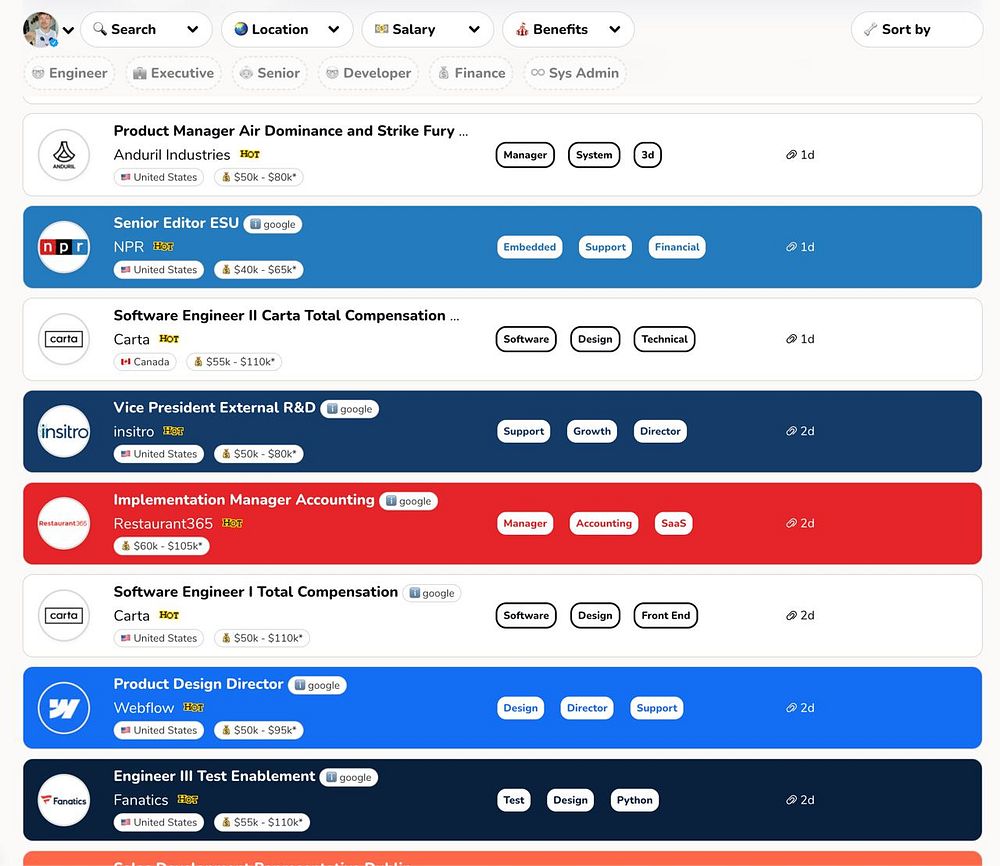Open Senior Editor ESU job posting
This screenshot has width=1000, height=866.
pos(176,223)
